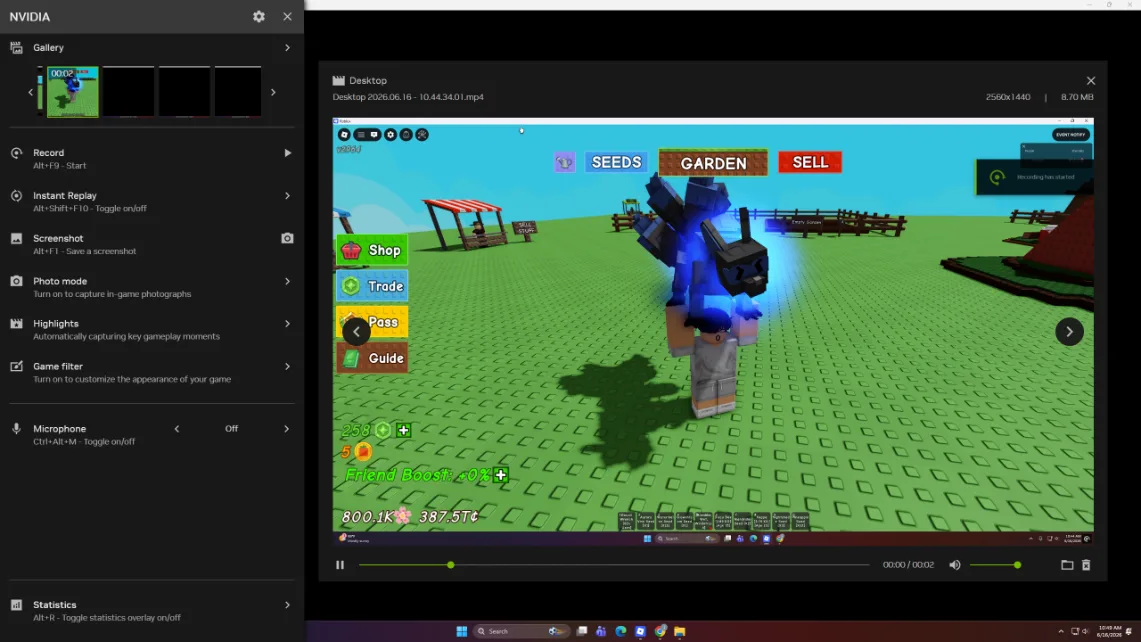Image resolution: width=1141 pixels, height=642 pixels.
Task: Click plus next to 258 currency
Action: point(404,430)
